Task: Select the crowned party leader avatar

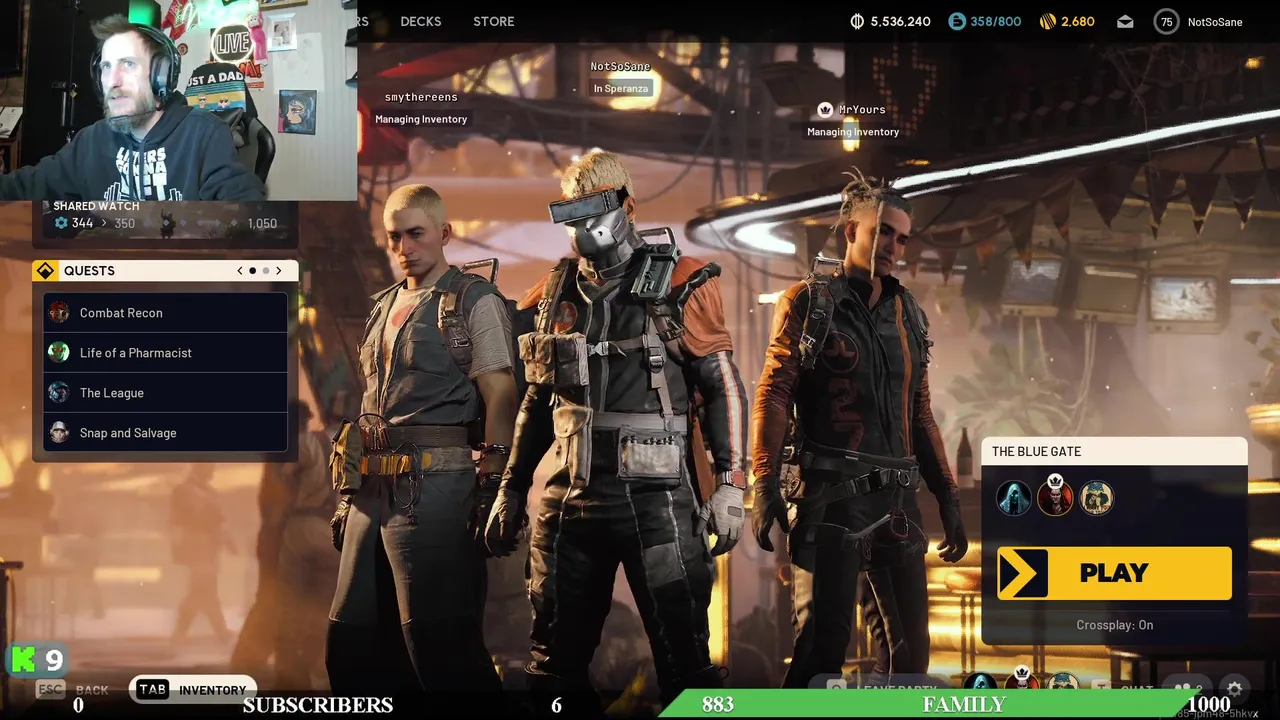Action: [1055, 496]
